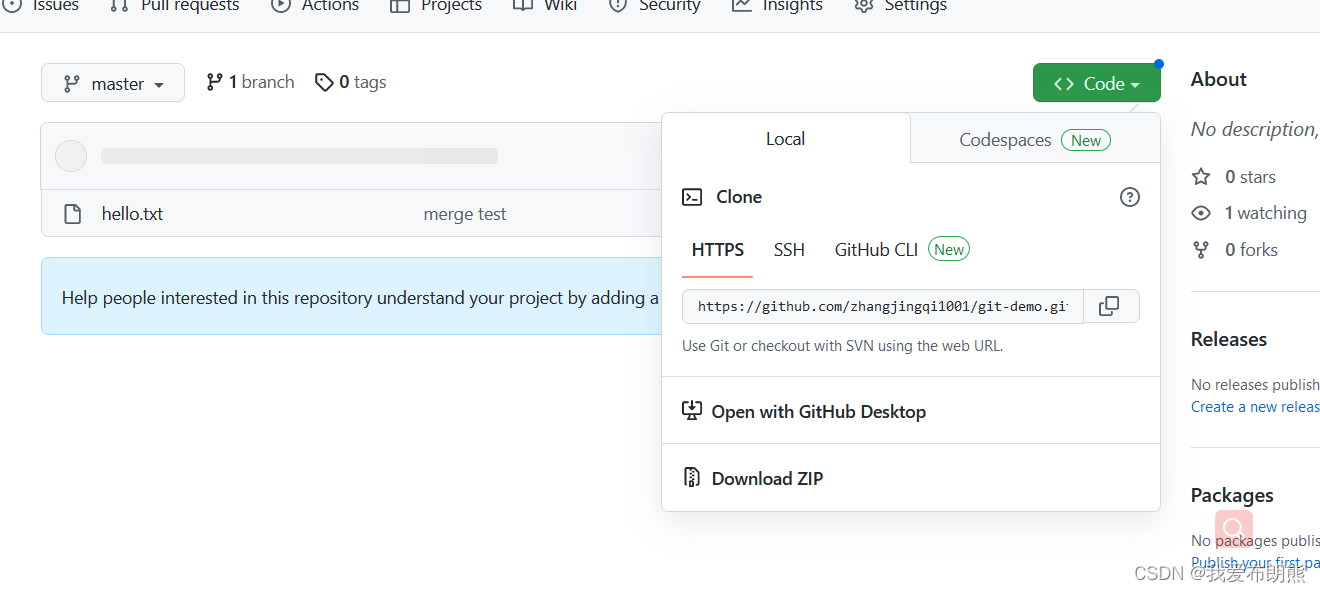Click the forks icon in About

click(x=1201, y=250)
